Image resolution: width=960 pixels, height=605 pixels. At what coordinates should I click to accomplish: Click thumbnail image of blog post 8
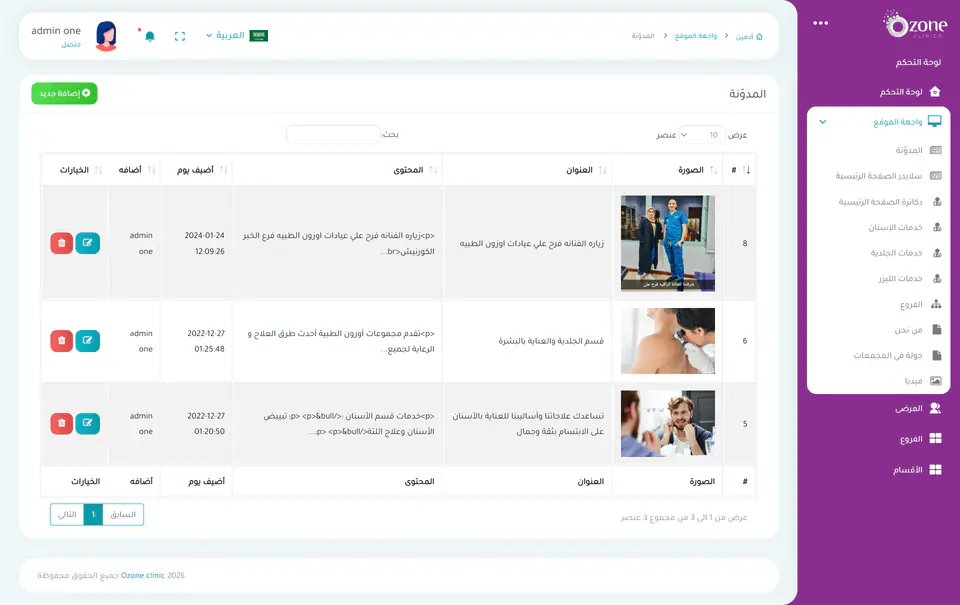667,243
